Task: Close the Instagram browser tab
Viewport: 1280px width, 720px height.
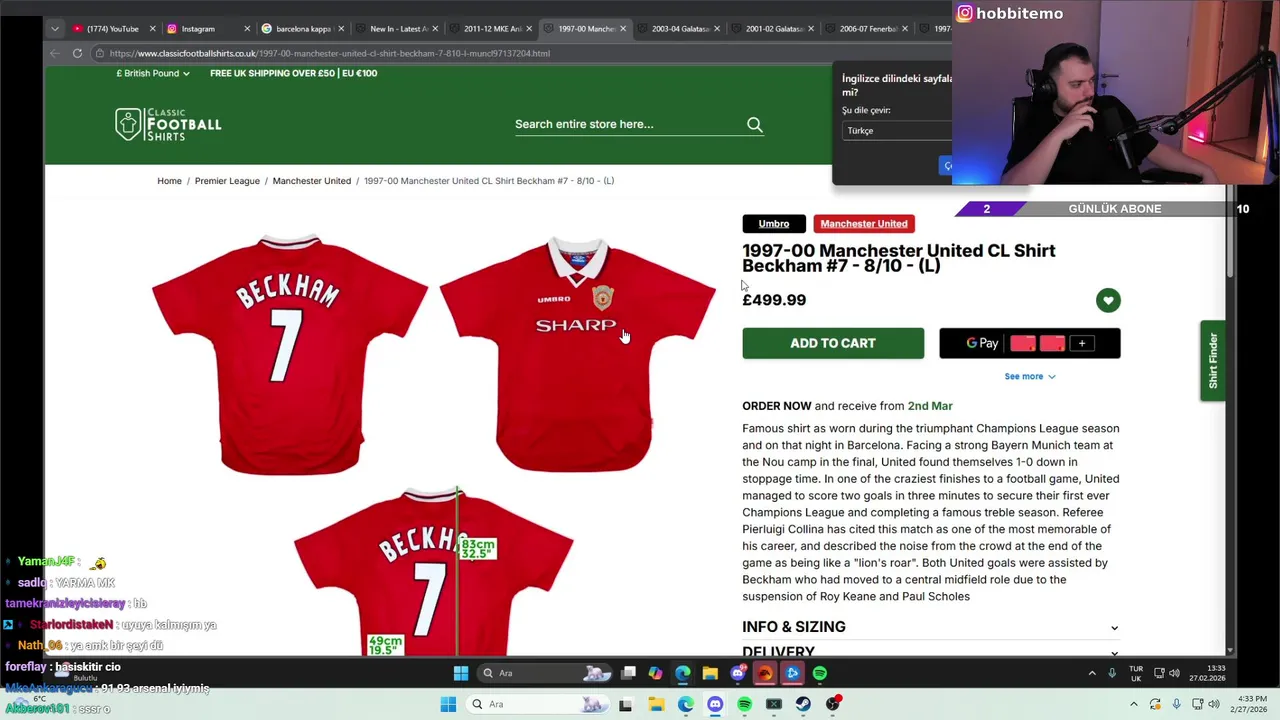Action: pos(247,29)
